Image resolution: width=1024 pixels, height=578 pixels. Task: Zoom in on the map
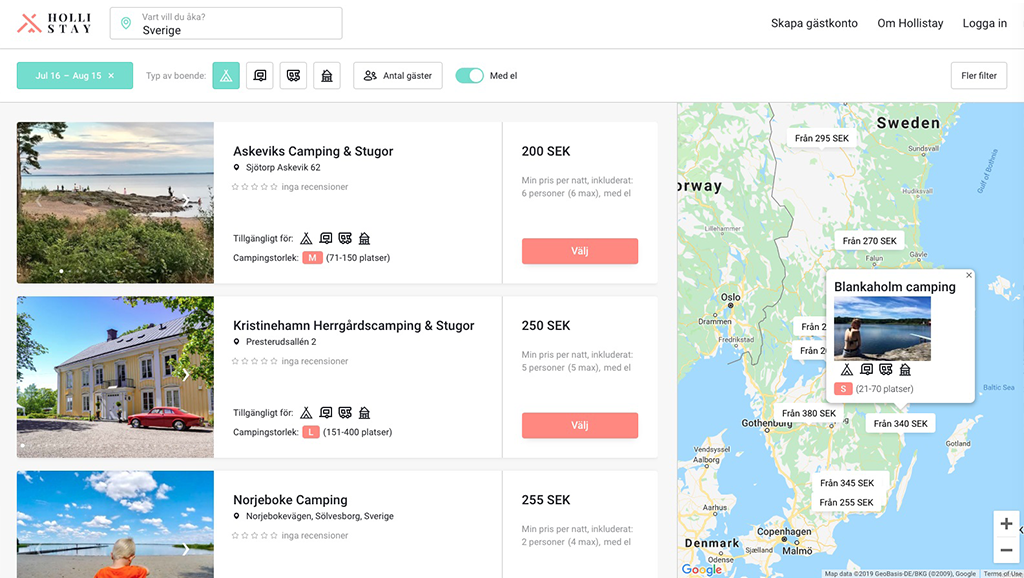click(x=1006, y=524)
